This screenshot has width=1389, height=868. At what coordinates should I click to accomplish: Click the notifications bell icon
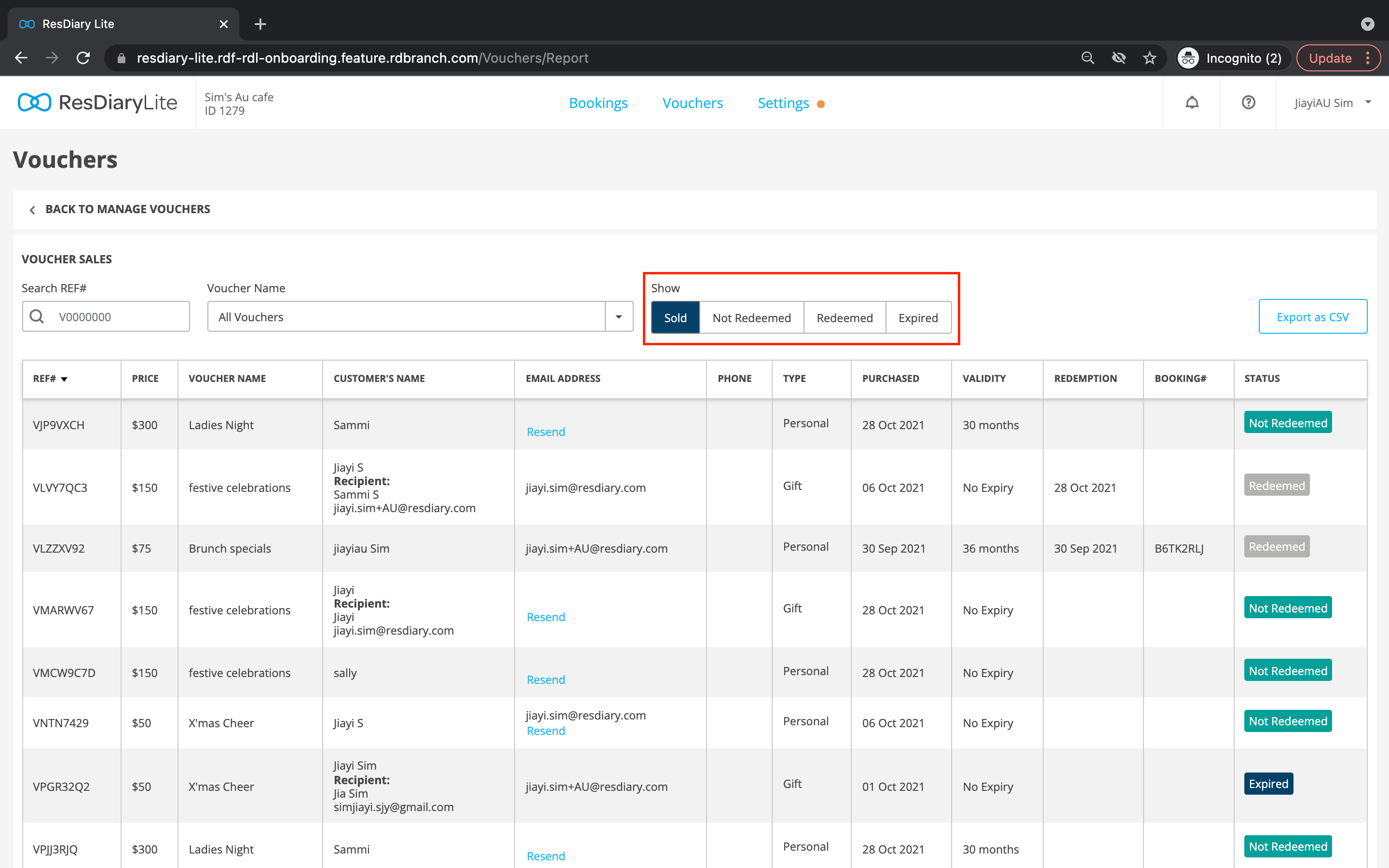tap(1192, 103)
